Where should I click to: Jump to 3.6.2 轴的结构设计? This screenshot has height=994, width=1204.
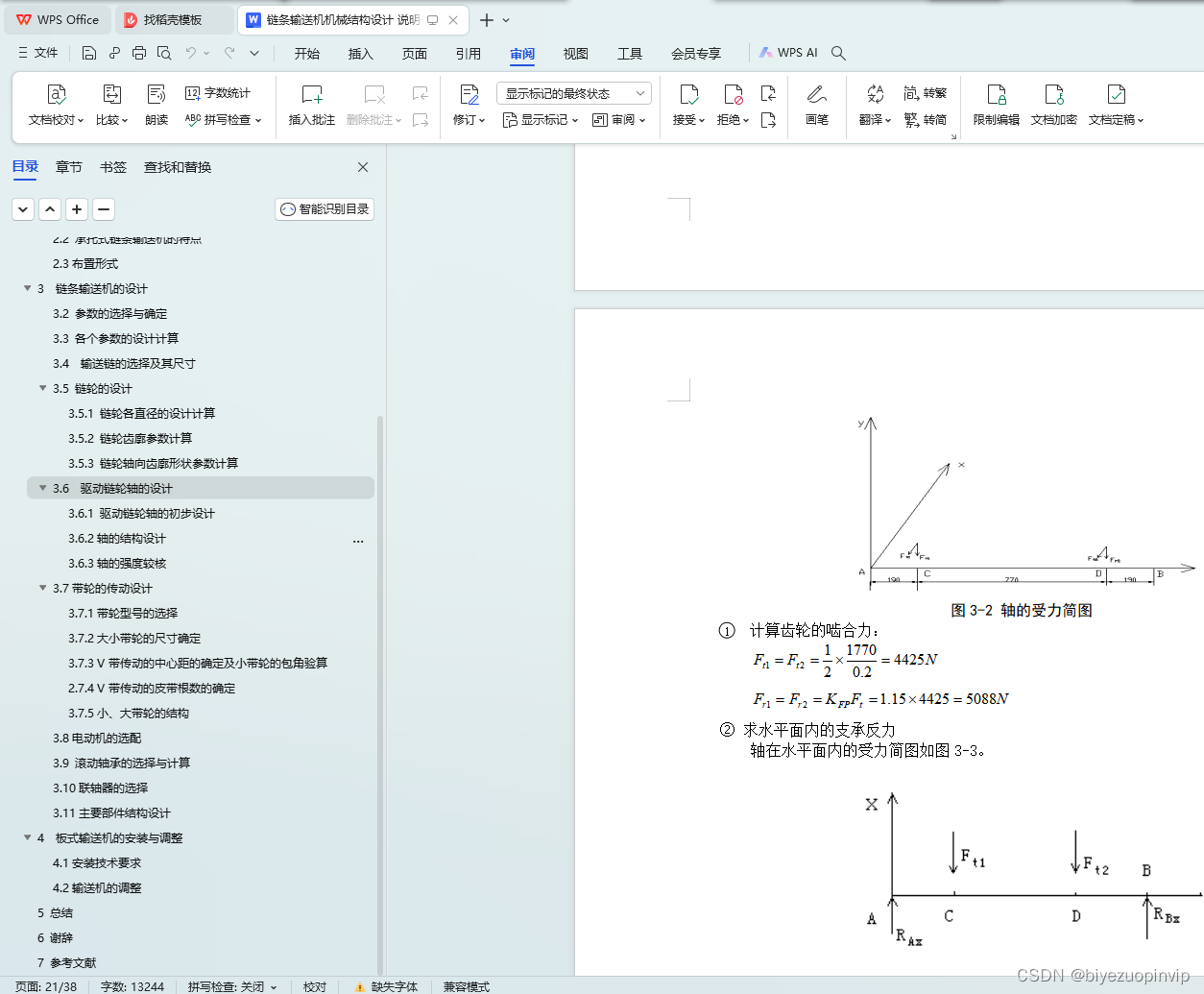(x=117, y=538)
